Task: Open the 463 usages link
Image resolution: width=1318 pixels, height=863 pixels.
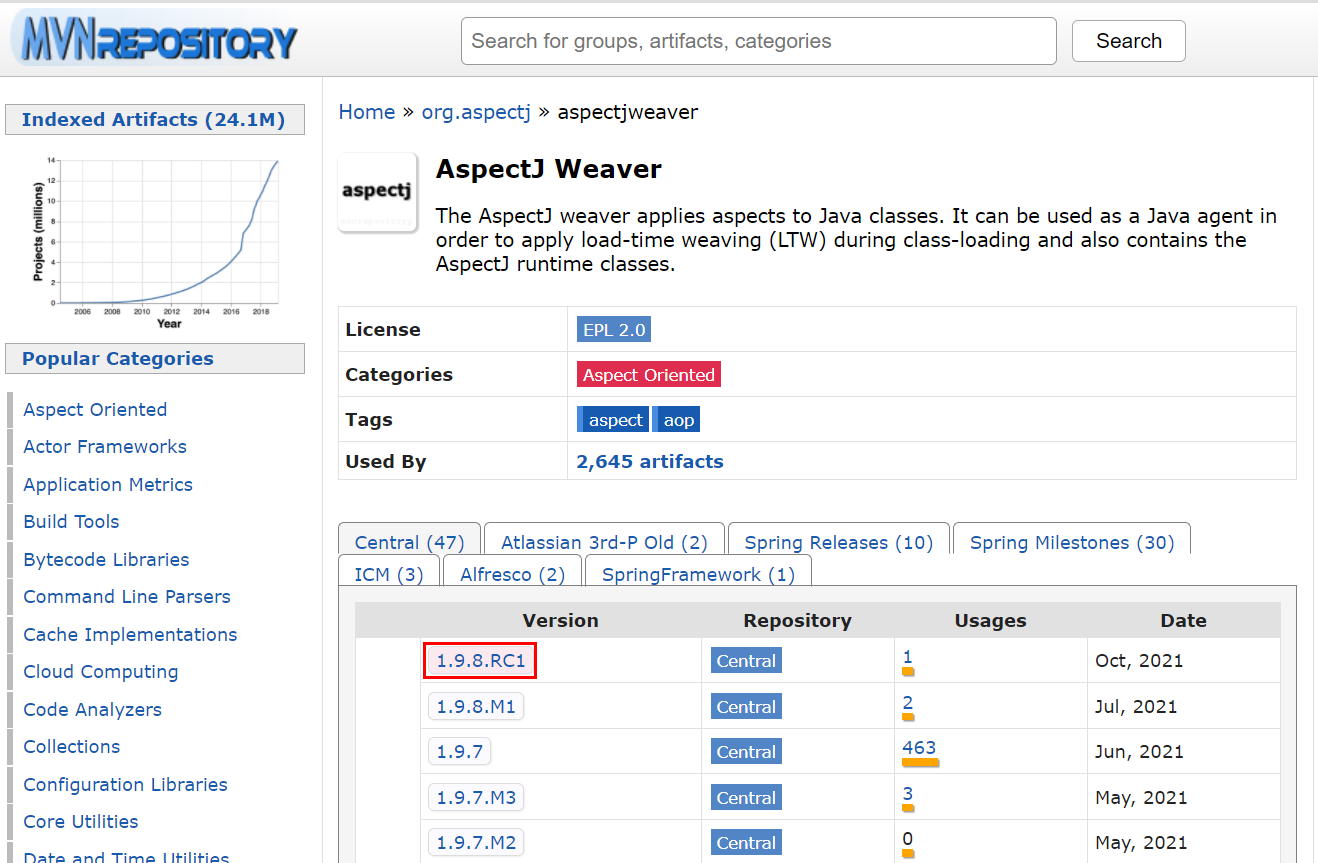Action: 919,747
